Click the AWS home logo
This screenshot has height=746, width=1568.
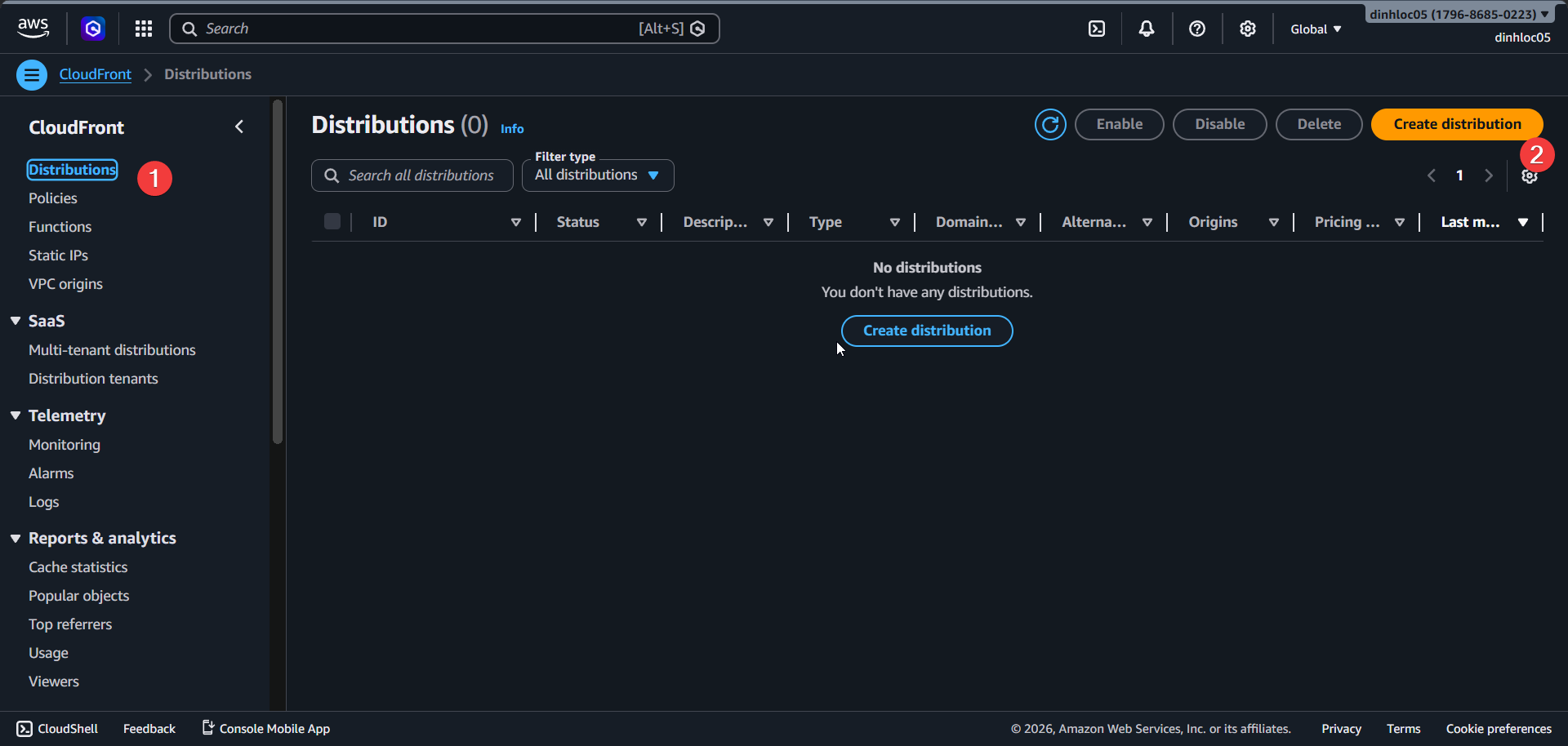(33, 29)
